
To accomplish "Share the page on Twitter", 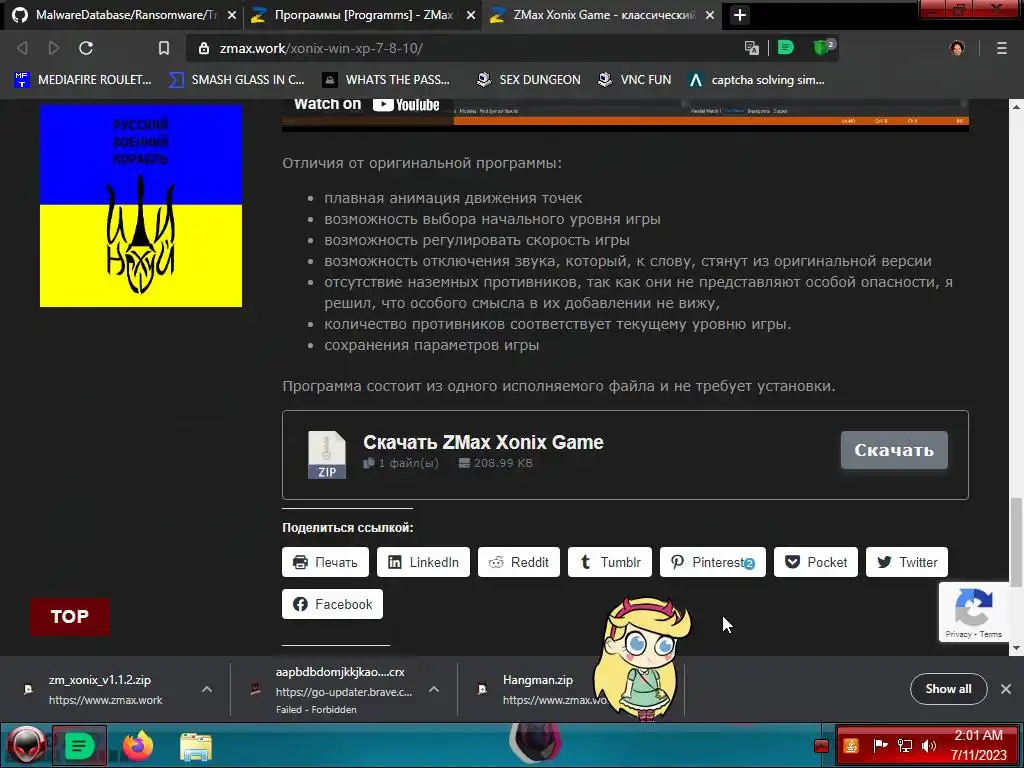I will pos(907,562).
